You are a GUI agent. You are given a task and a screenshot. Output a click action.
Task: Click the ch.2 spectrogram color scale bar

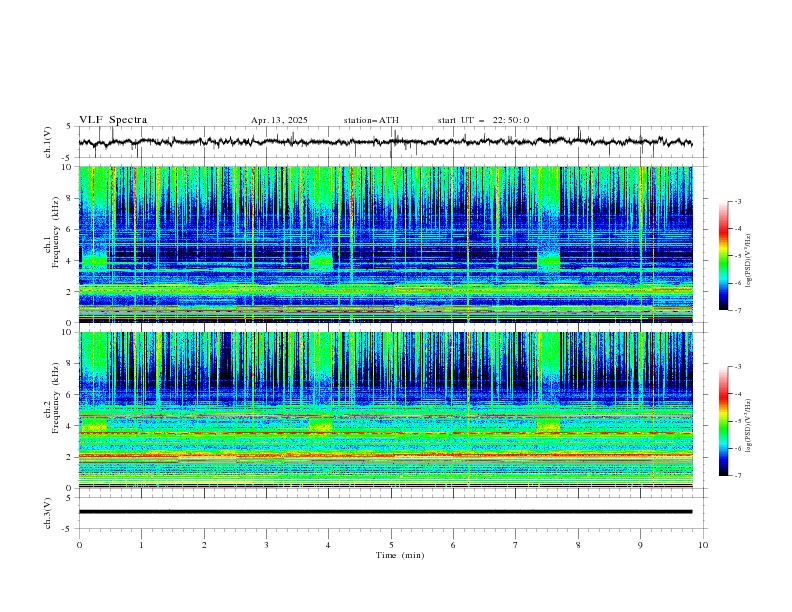(724, 421)
